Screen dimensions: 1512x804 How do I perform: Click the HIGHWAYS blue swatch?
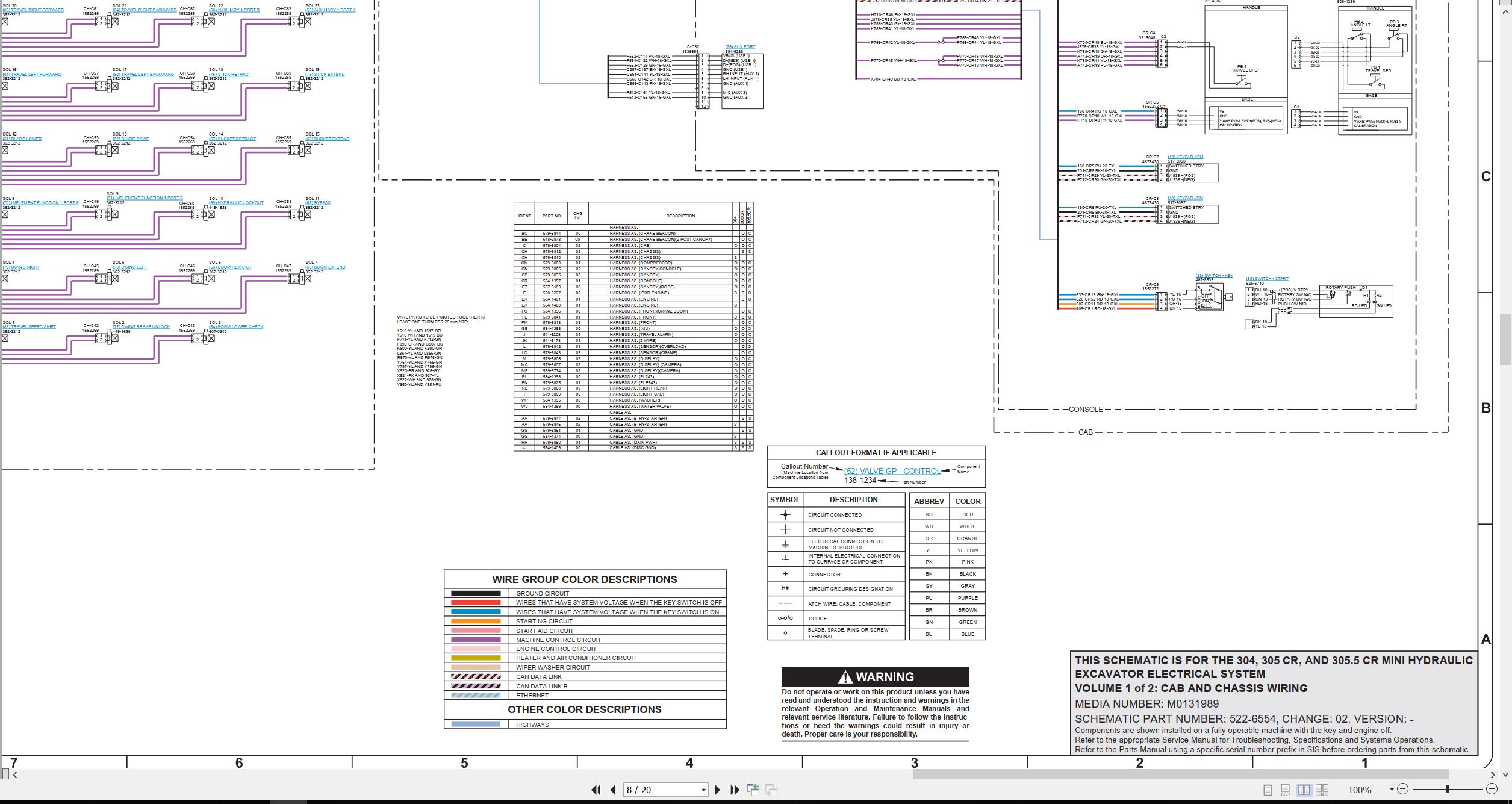[x=475, y=725]
